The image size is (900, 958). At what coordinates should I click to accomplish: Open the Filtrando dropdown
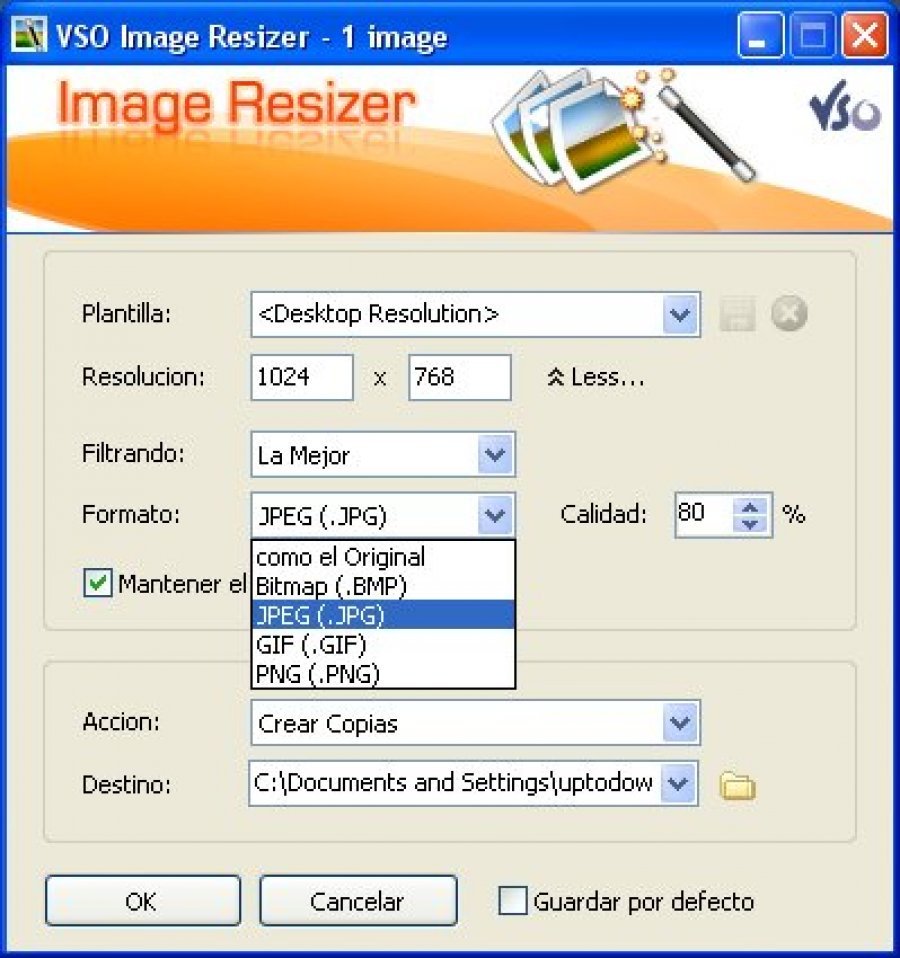(x=494, y=455)
